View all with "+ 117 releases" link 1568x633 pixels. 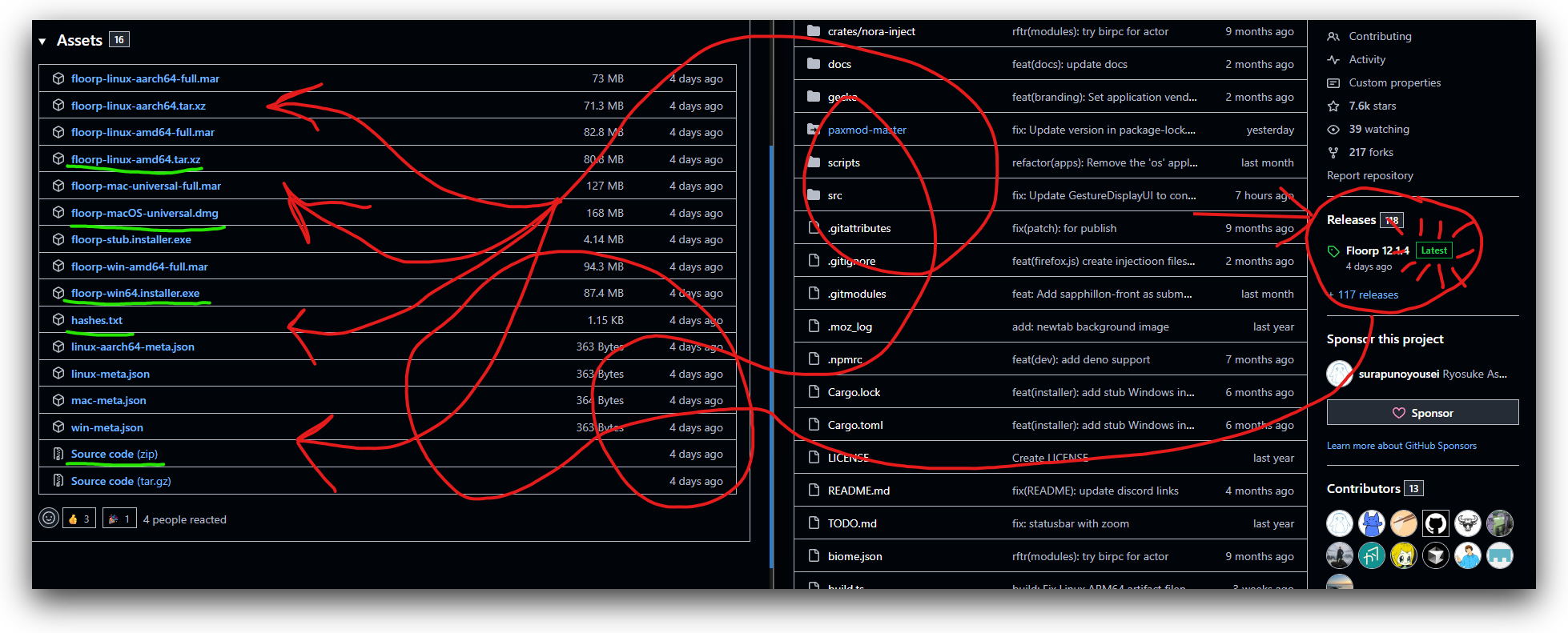[x=1363, y=294]
